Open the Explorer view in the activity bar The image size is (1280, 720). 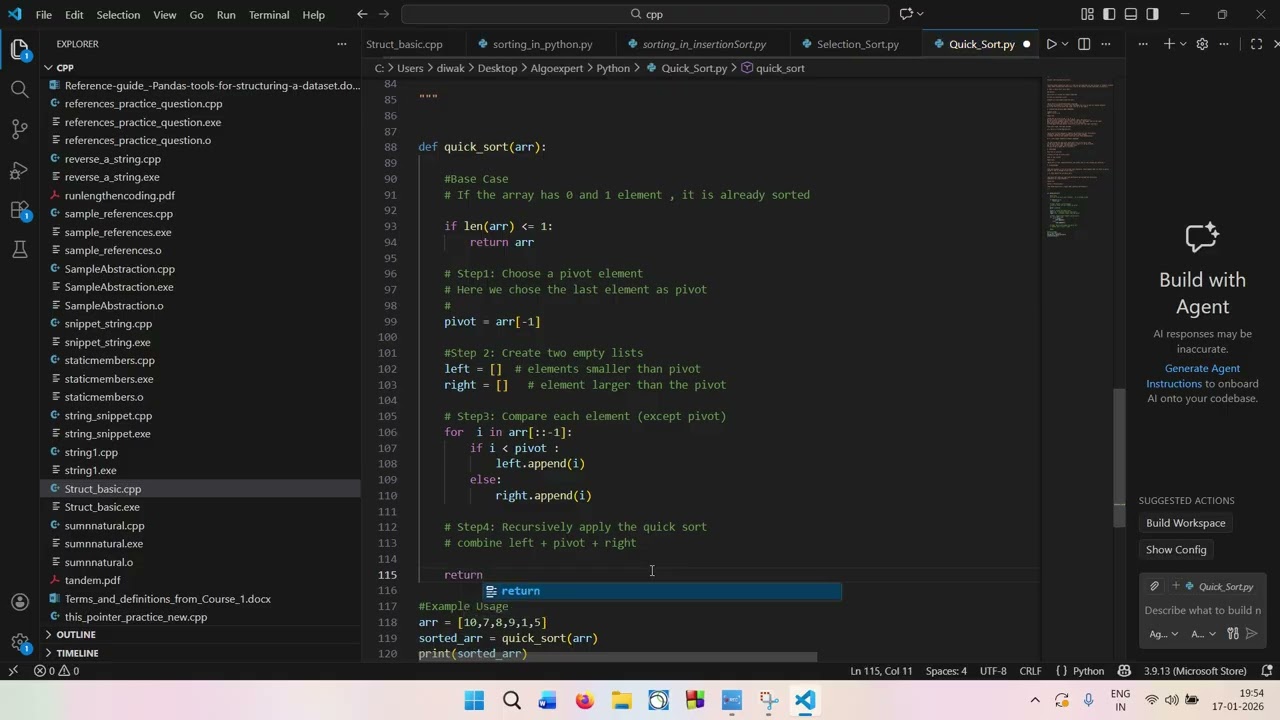point(20,50)
